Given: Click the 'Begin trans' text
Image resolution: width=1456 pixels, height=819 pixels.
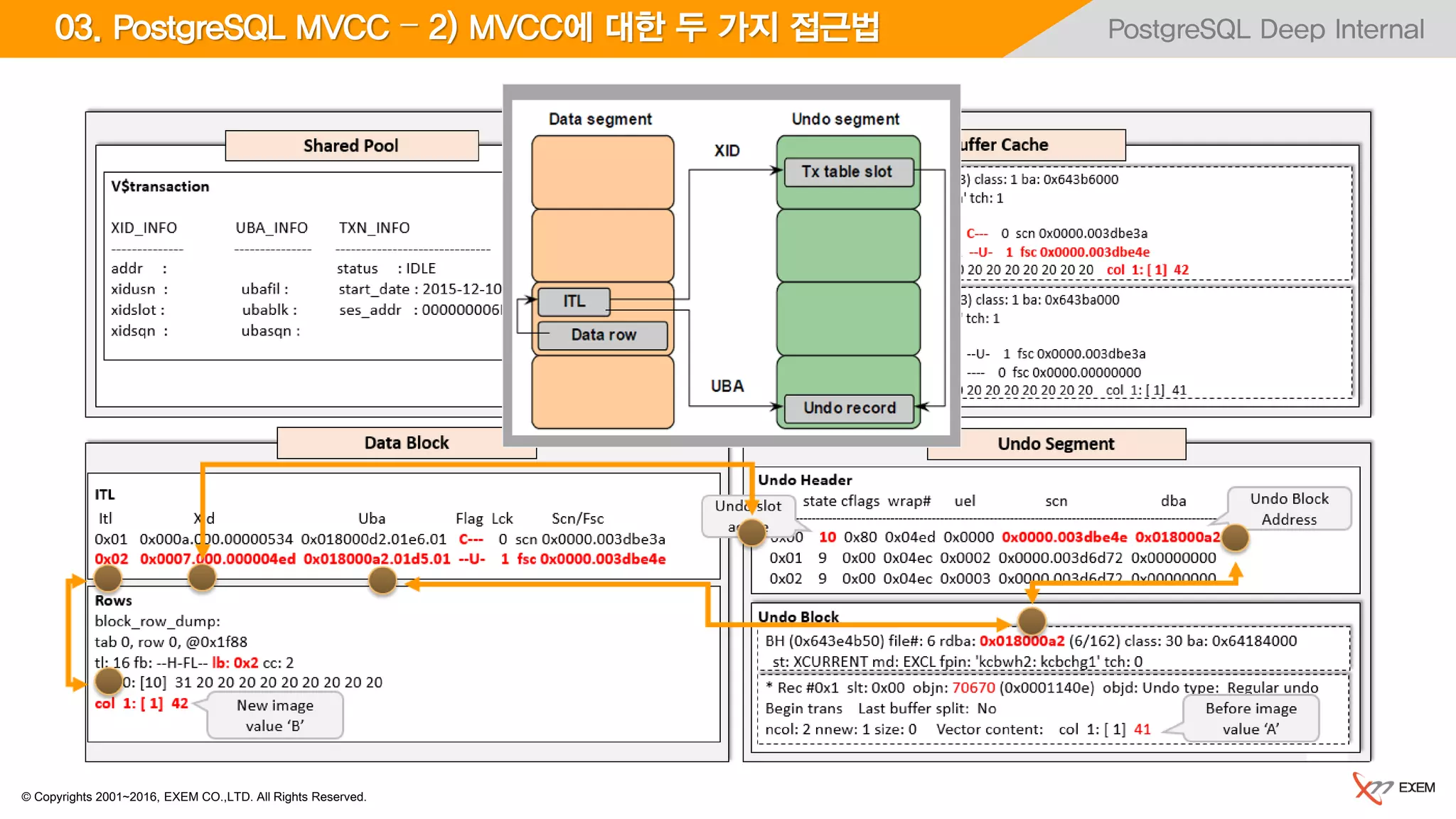Looking at the screenshot, I should (x=803, y=708).
